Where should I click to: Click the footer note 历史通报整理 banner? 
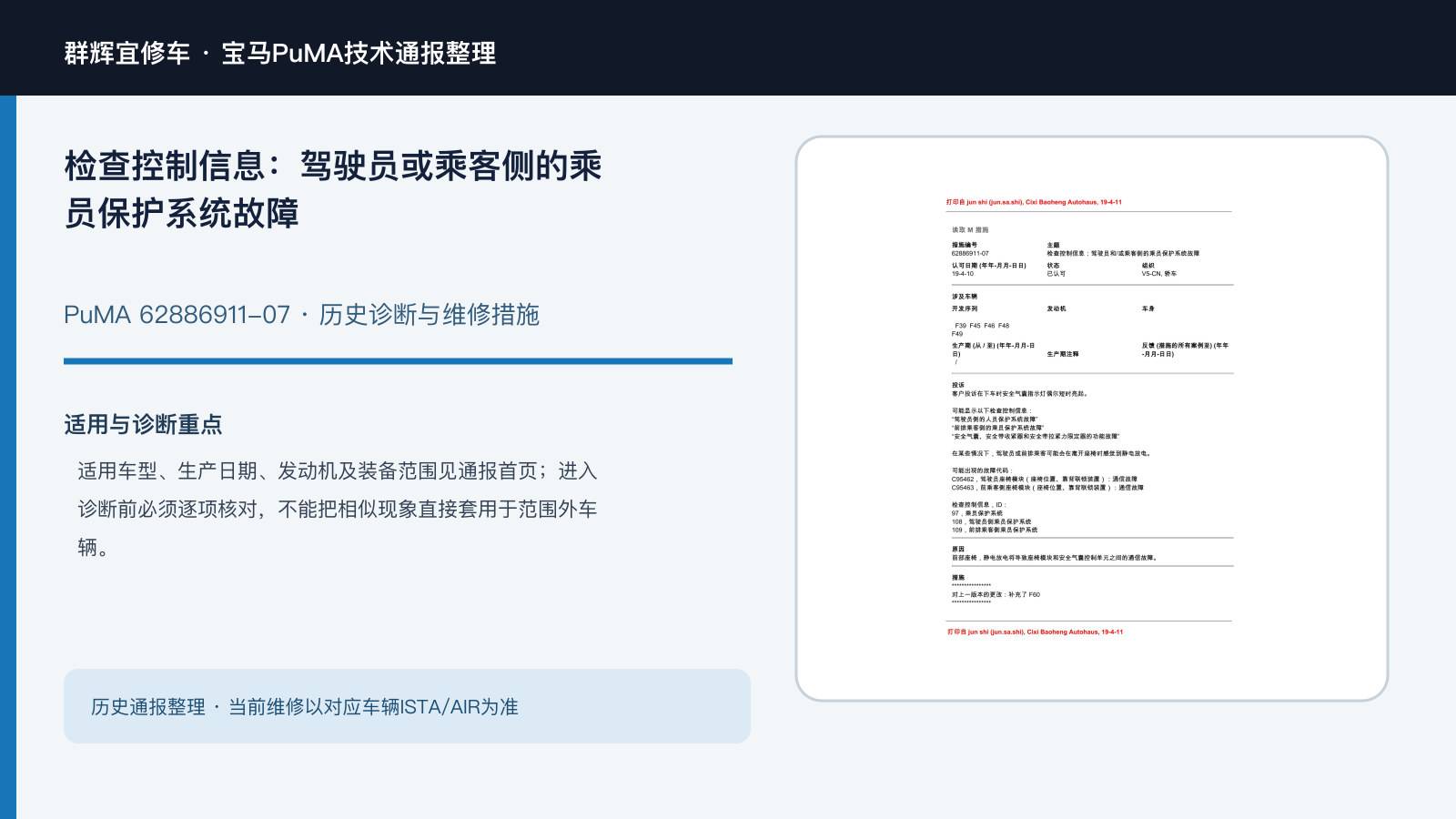(407, 706)
